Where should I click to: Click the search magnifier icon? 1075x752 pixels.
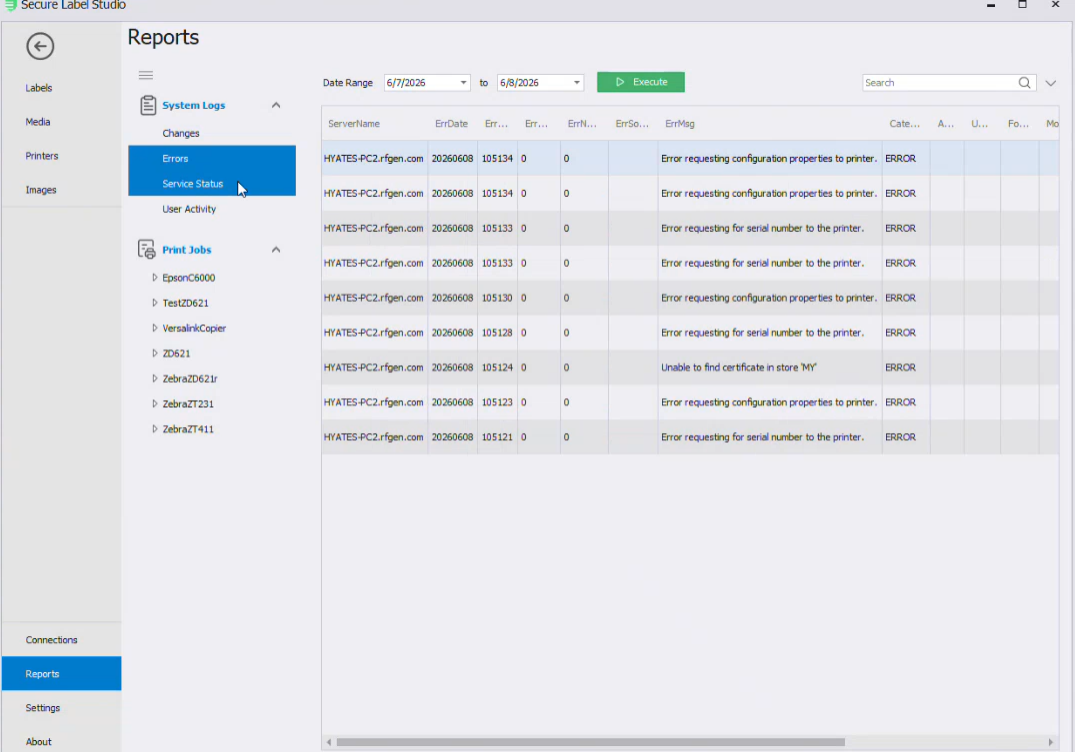1024,83
